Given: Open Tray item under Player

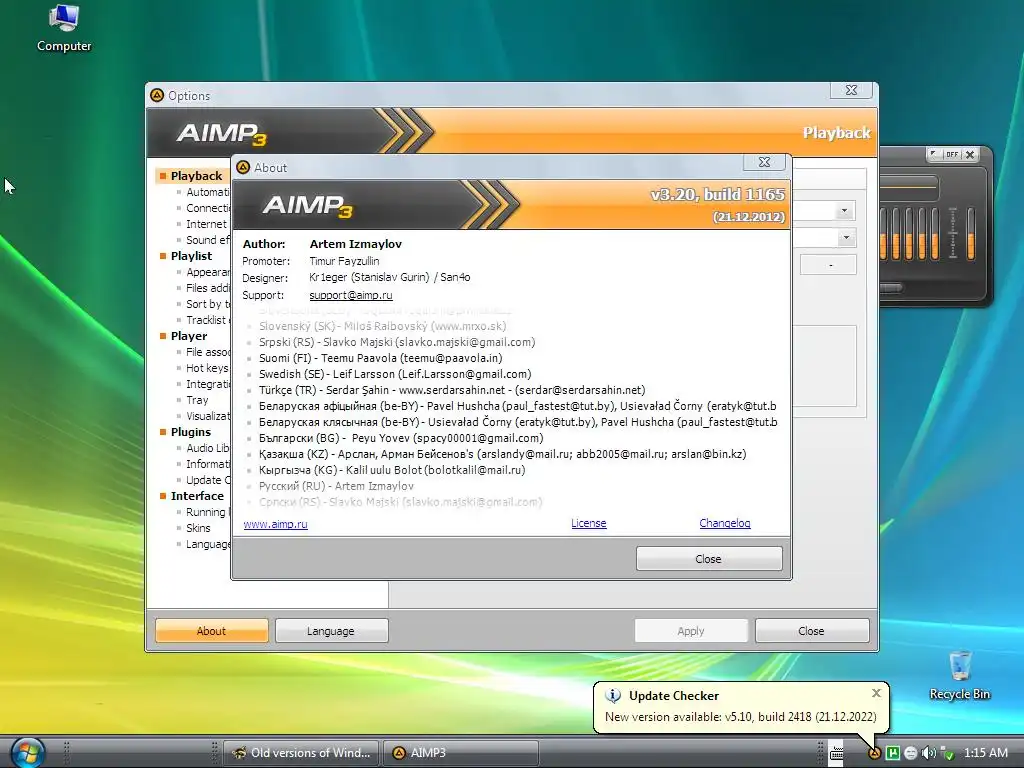Looking at the screenshot, I should pos(197,400).
